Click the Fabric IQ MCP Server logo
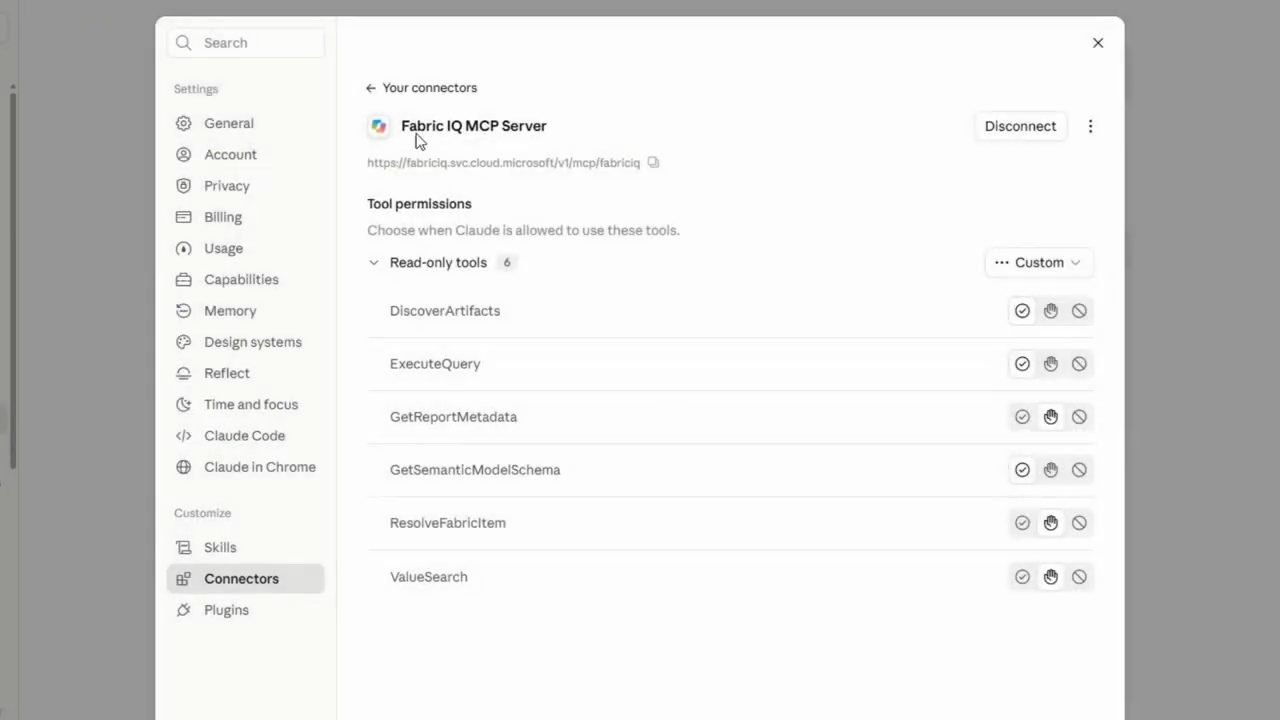This screenshot has height=720, width=1280. tap(379, 126)
